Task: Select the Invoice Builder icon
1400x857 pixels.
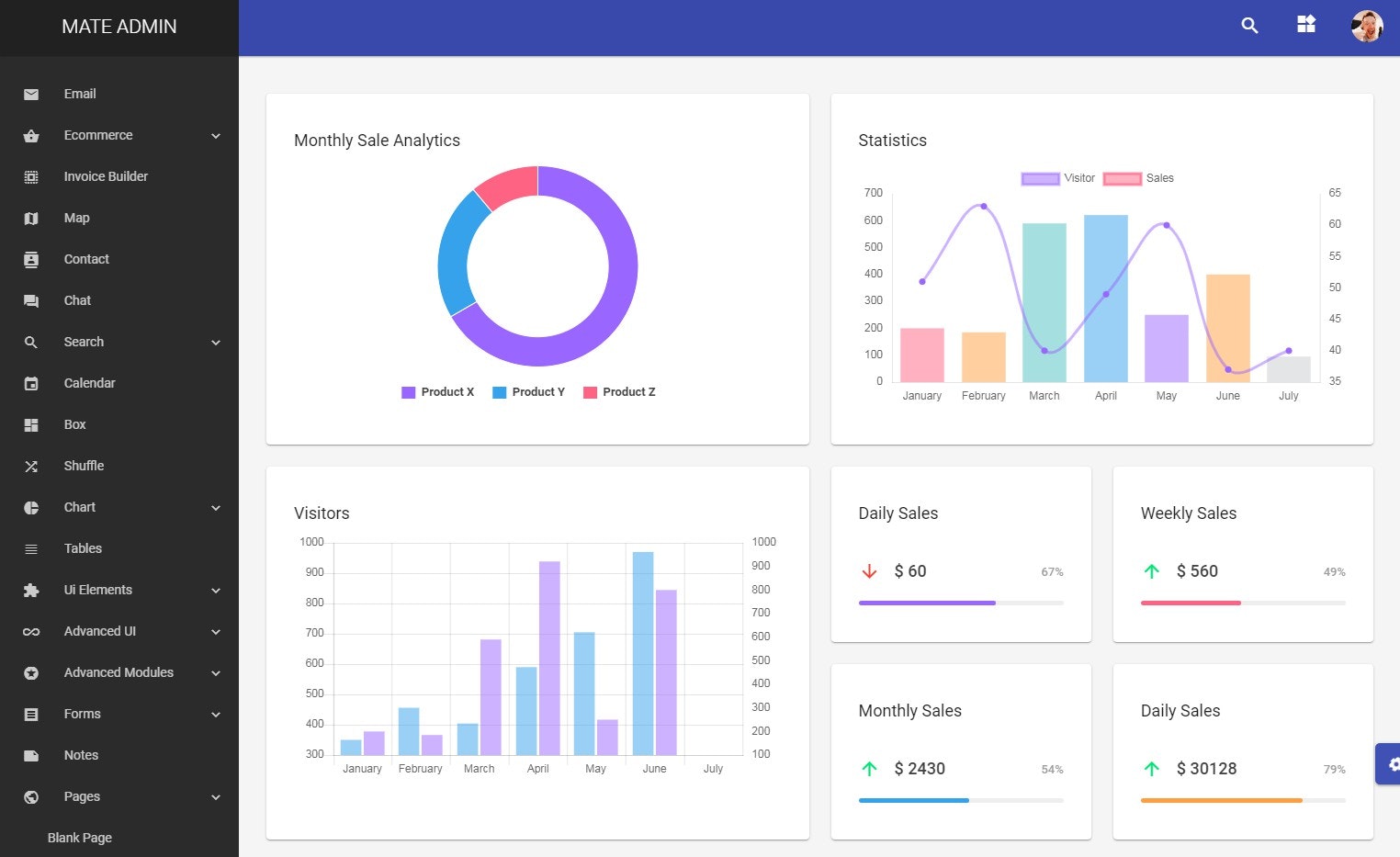Action: coord(31,176)
